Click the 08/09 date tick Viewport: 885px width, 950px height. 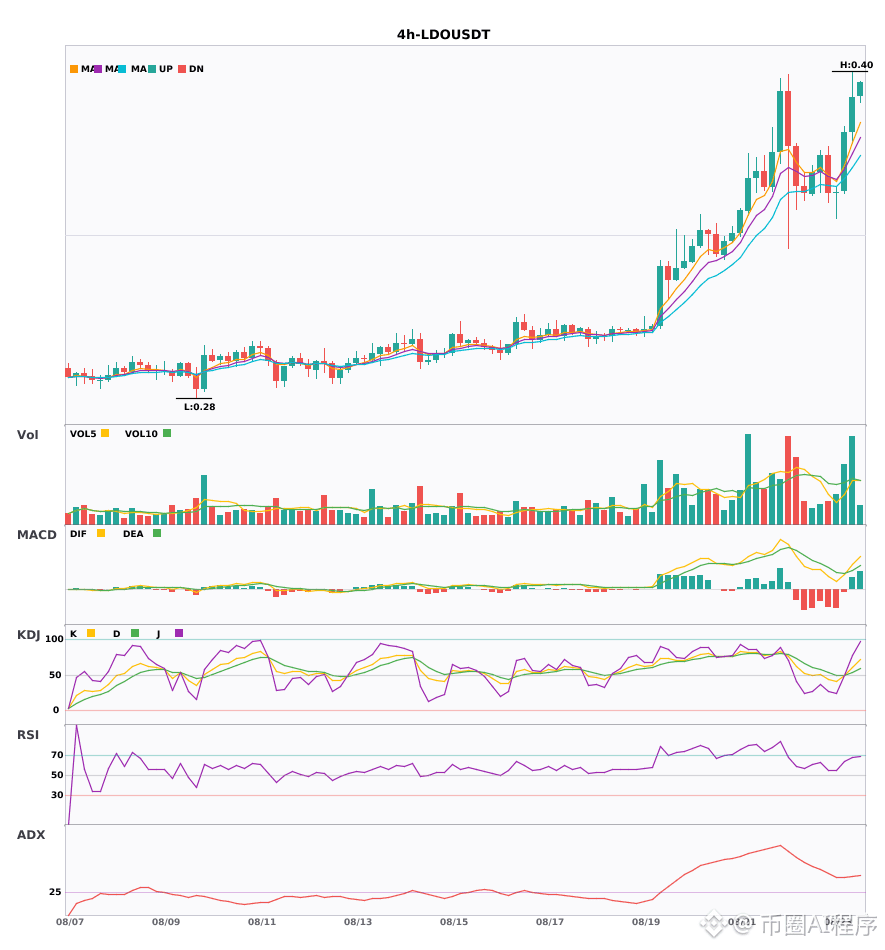point(165,922)
